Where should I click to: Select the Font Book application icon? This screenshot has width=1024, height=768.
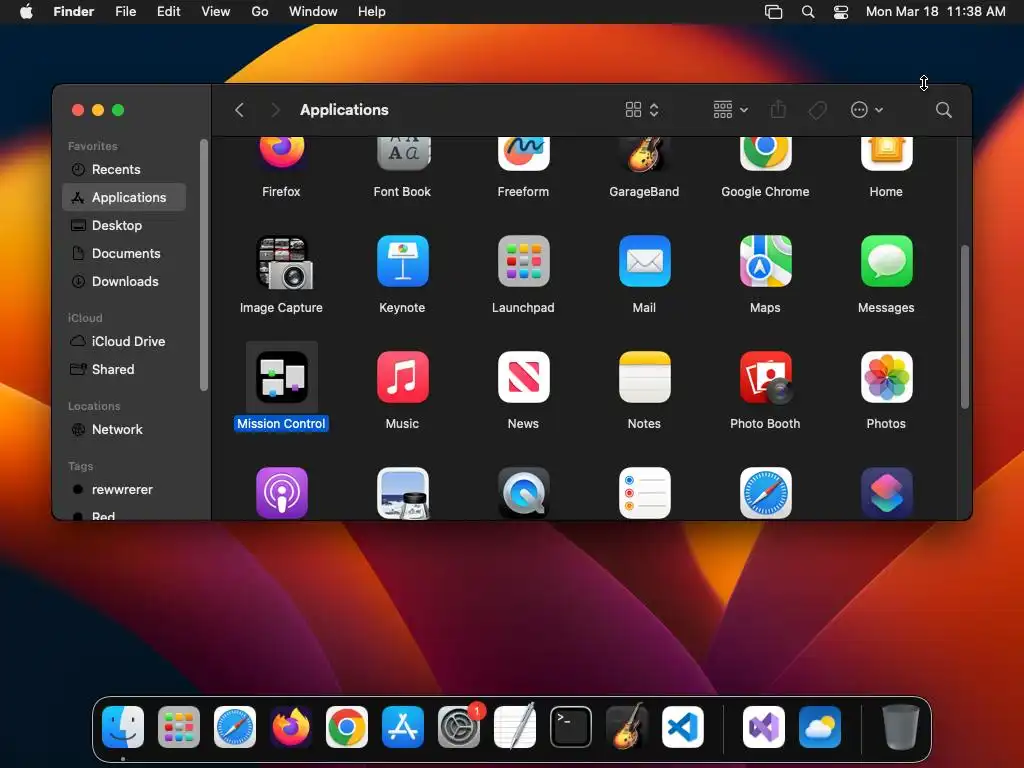(x=402, y=154)
